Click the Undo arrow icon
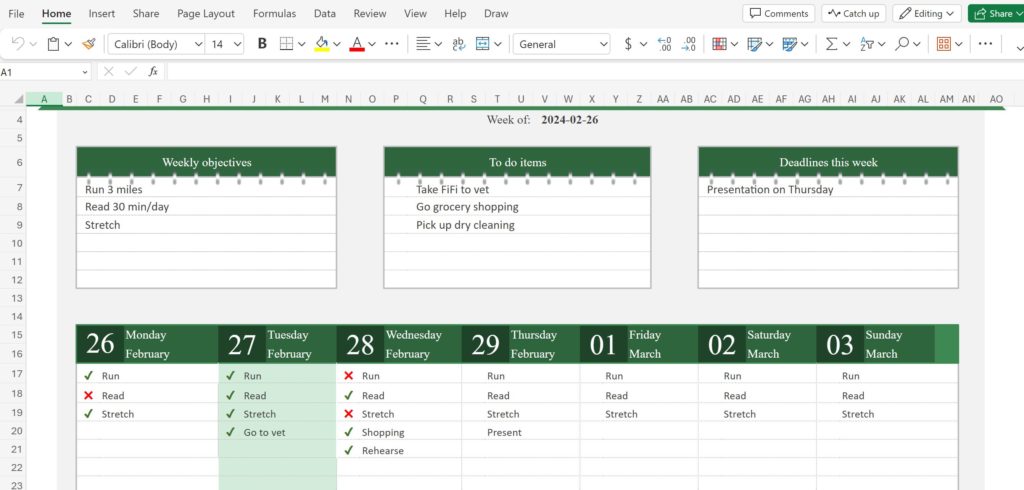Viewport: 1024px width, 490px height. (x=18, y=44)
